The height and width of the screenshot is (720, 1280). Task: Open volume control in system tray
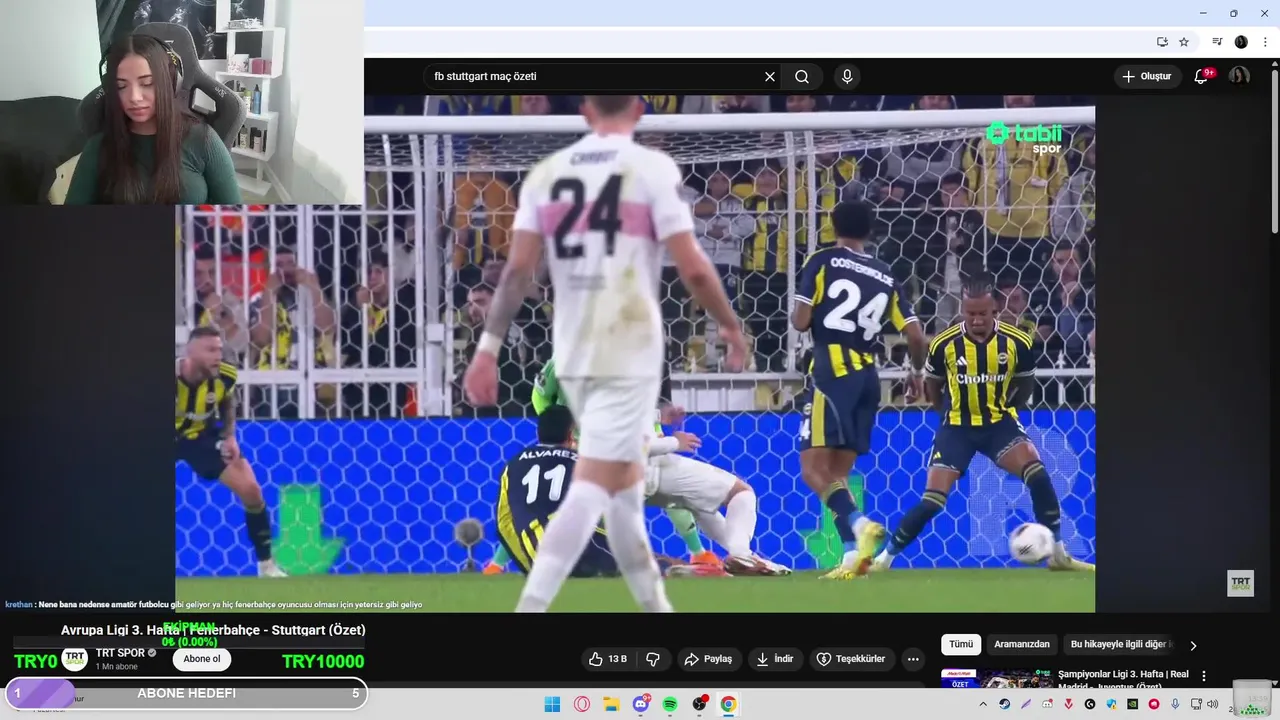click(x=1212, y=704)
